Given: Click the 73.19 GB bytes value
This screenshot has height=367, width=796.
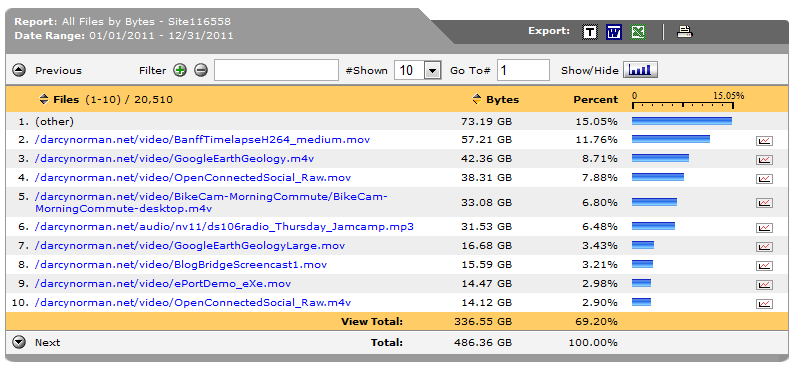Looking at the screenshot, I should [487, 121].
